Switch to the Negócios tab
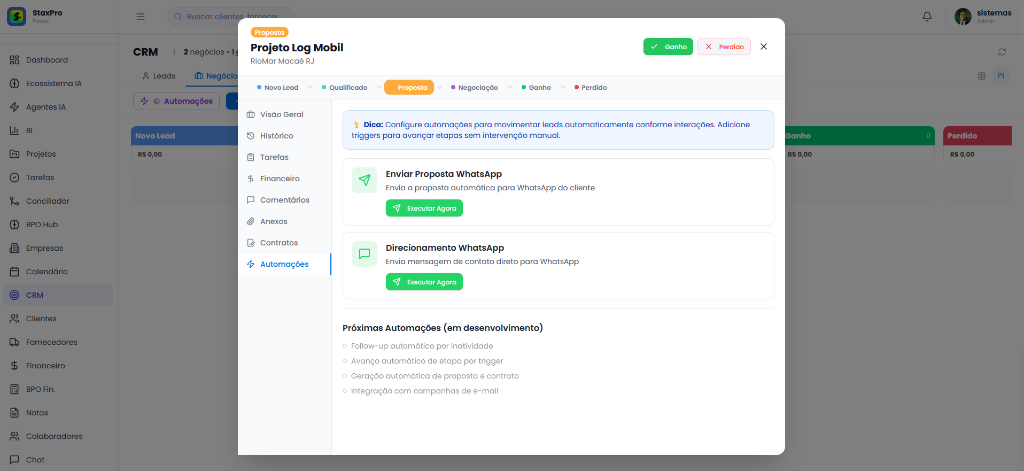 [x=212, y=76]
